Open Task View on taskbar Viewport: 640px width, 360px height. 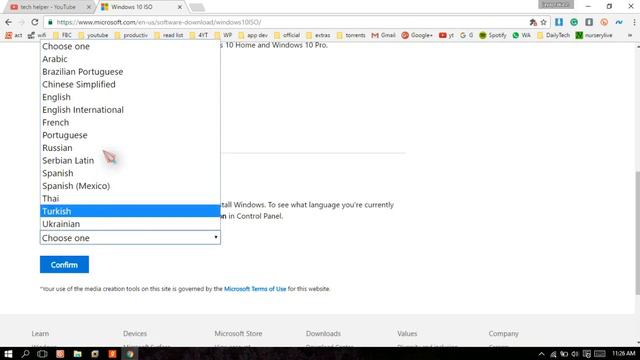[x=42, y=354]
